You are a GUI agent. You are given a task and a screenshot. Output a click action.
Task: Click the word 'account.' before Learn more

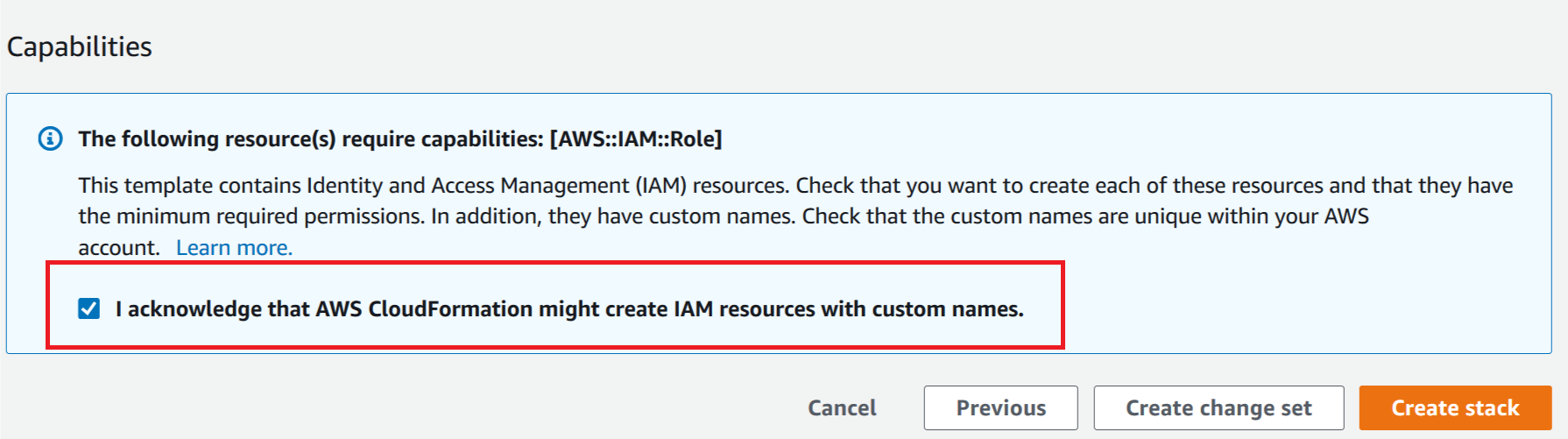point(119,248)
